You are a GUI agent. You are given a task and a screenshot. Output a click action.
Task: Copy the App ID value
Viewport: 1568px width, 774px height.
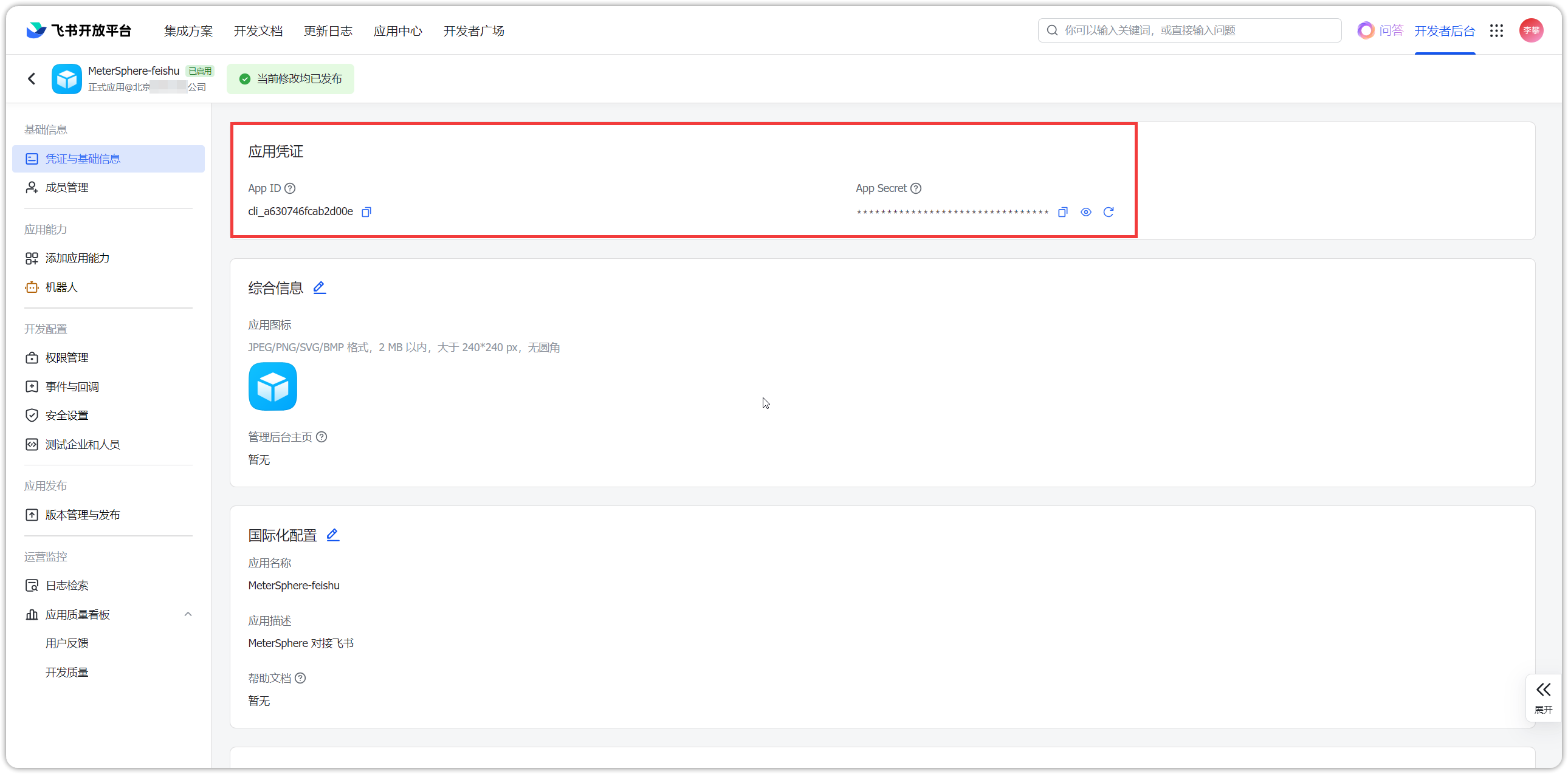pos(366,212)
